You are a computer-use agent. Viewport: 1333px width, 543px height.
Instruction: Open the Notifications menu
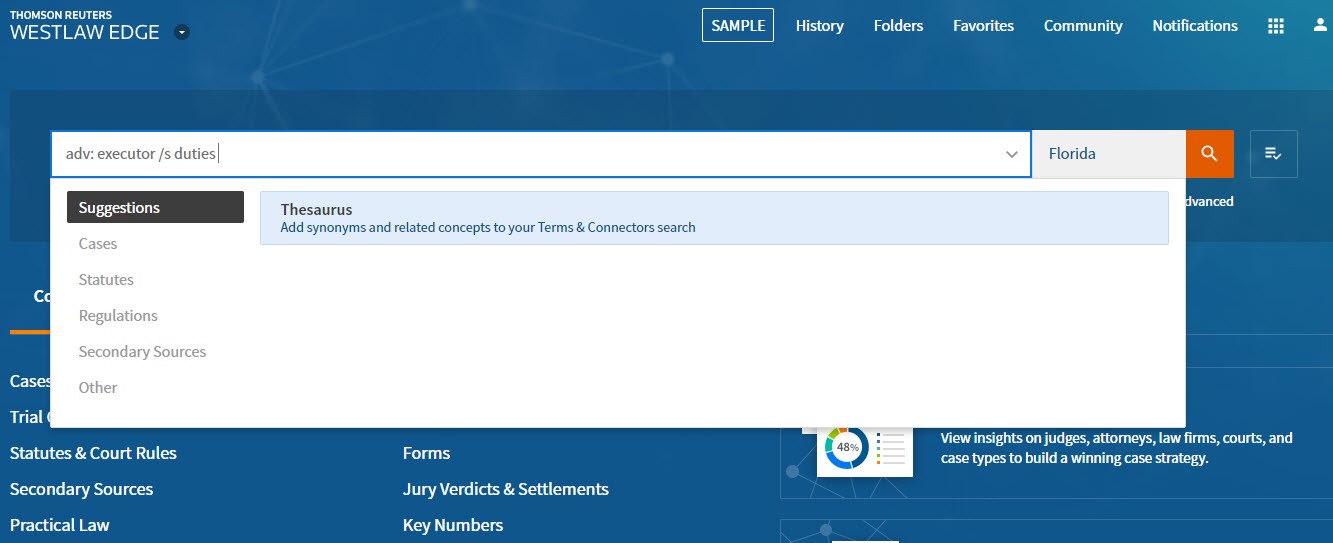1194,26
